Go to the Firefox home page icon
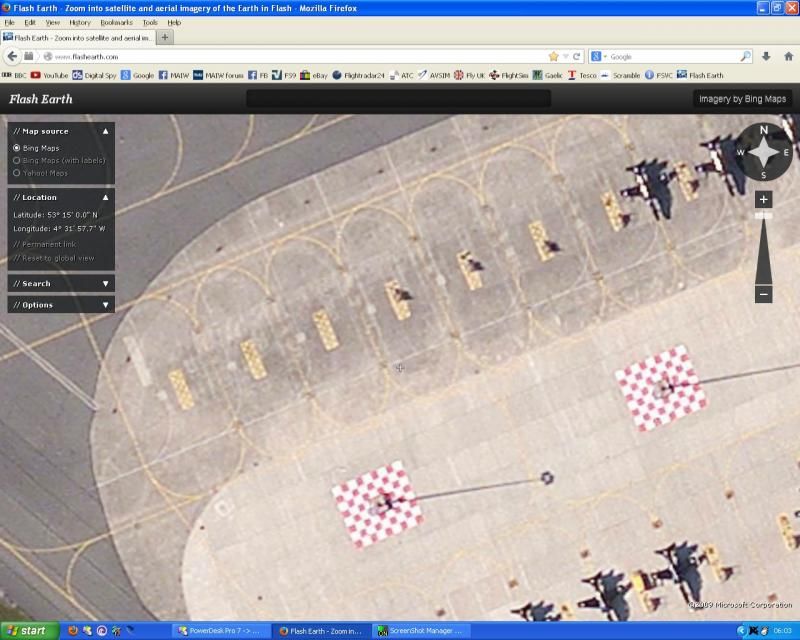The height and width of the screenshot is (640, 800). click(788, 57)
